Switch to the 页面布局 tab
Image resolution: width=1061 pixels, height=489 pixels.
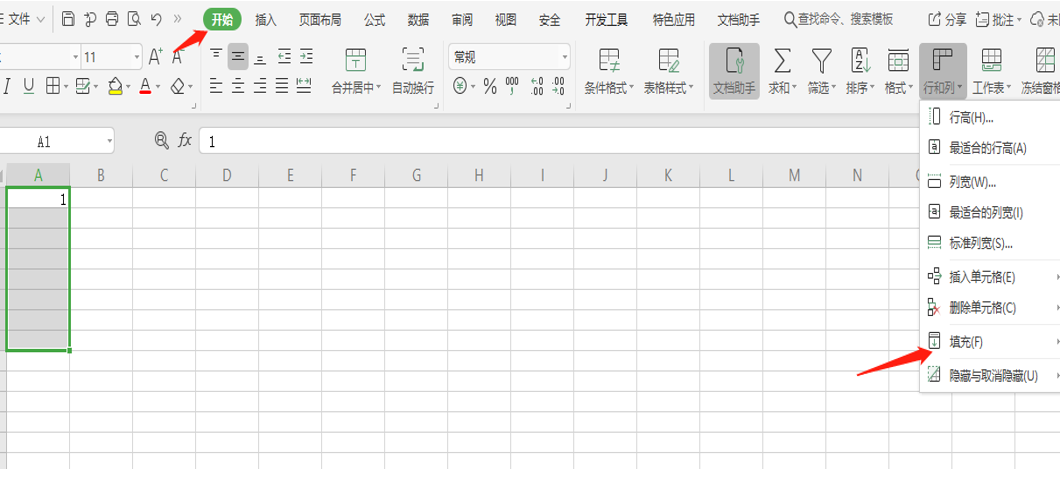pyautogui.click(x=320, y=20)
